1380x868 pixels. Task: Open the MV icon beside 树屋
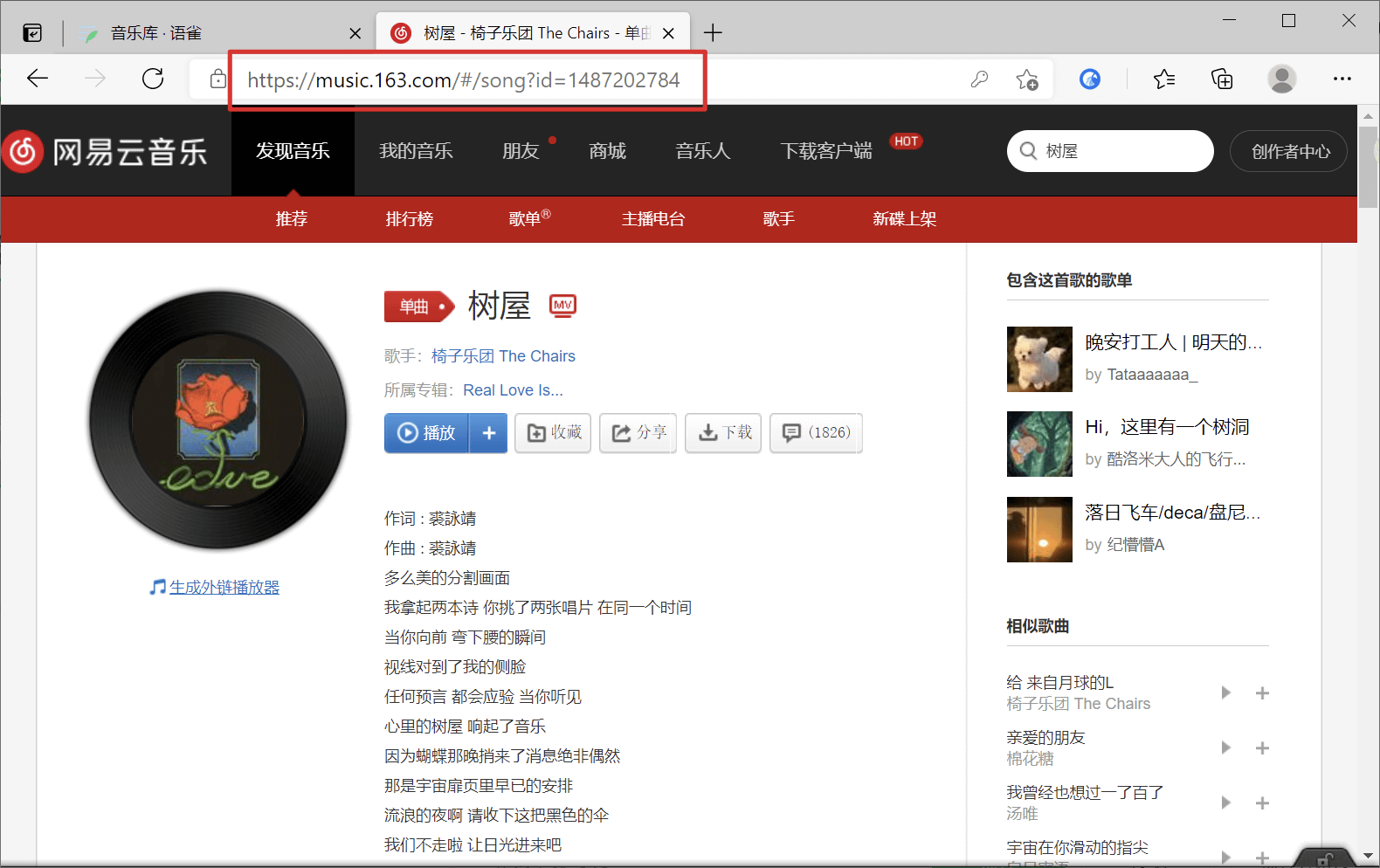click(x=562, y=305)
